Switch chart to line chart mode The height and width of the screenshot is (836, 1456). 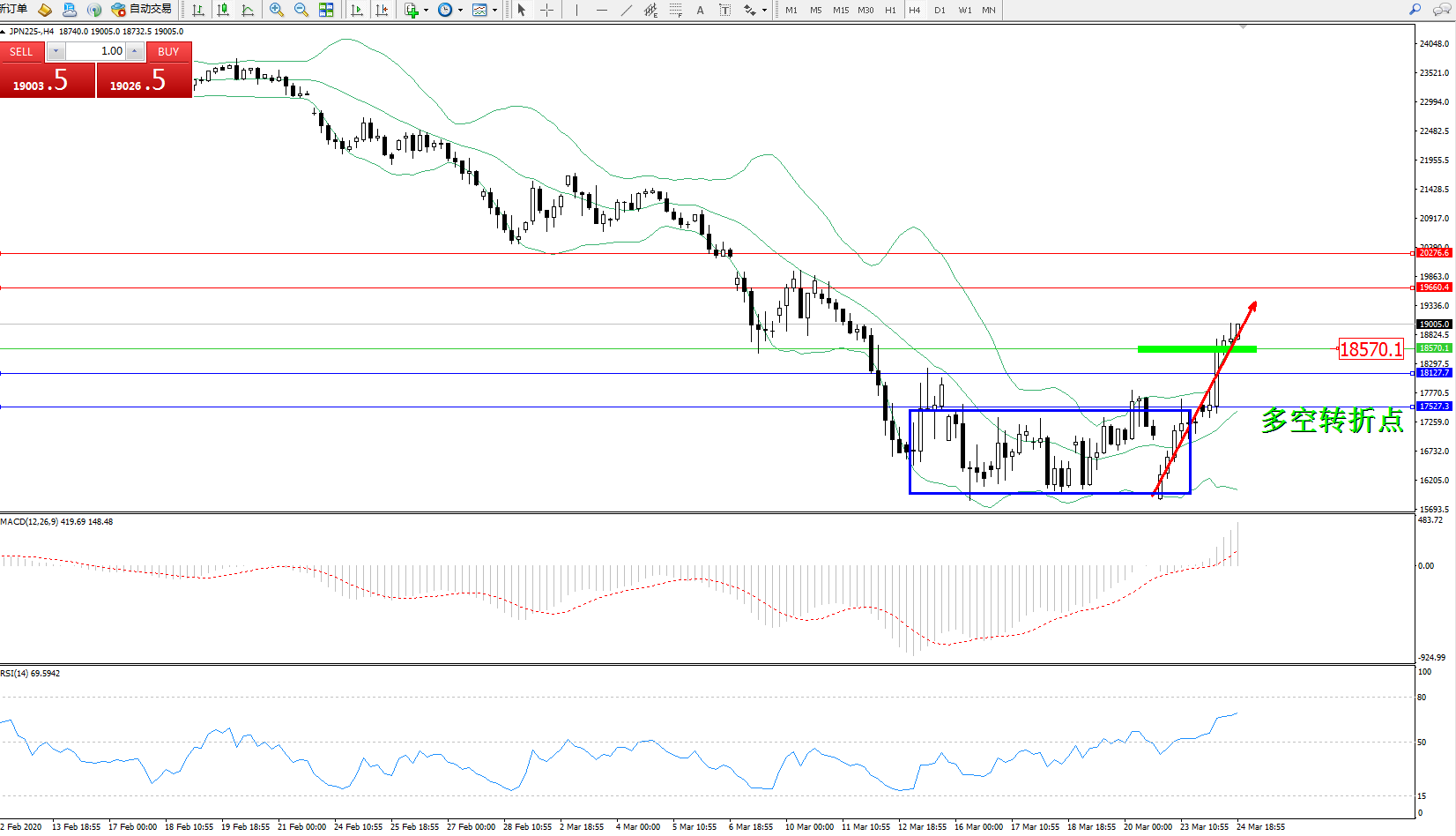(x=248, y=10)
